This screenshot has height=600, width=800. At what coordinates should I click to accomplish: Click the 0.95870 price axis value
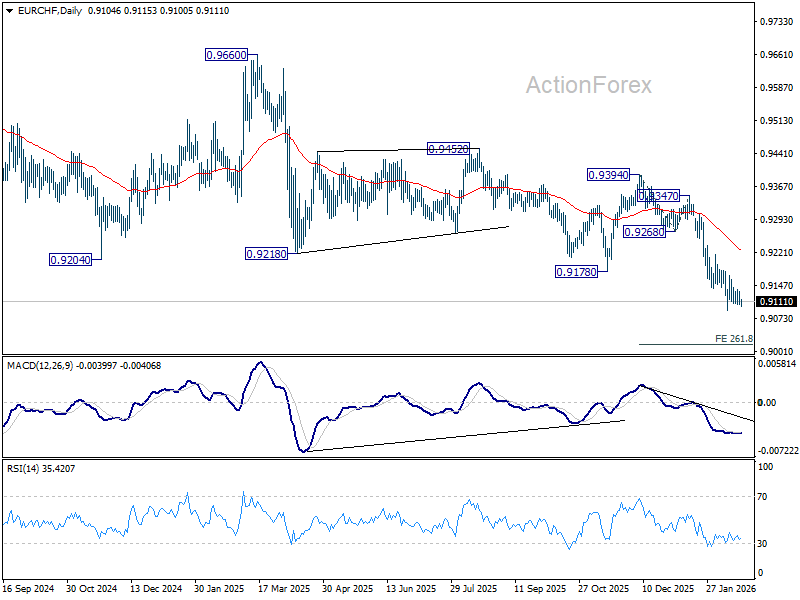point(777,87)
